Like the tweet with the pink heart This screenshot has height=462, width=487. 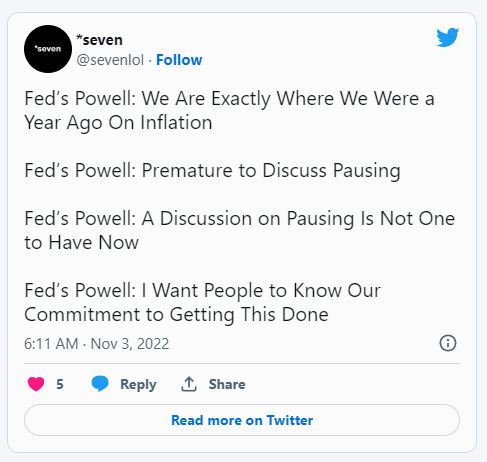click(36, 384)
